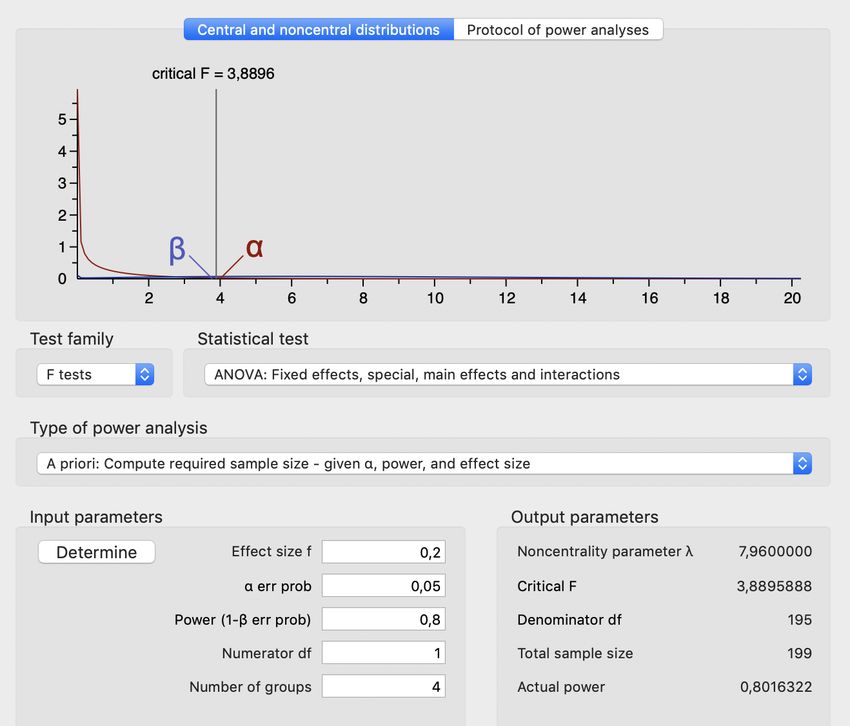Click the α err prob input field
This screenshot has width=850, height=726.
click(x=383, y=586)
